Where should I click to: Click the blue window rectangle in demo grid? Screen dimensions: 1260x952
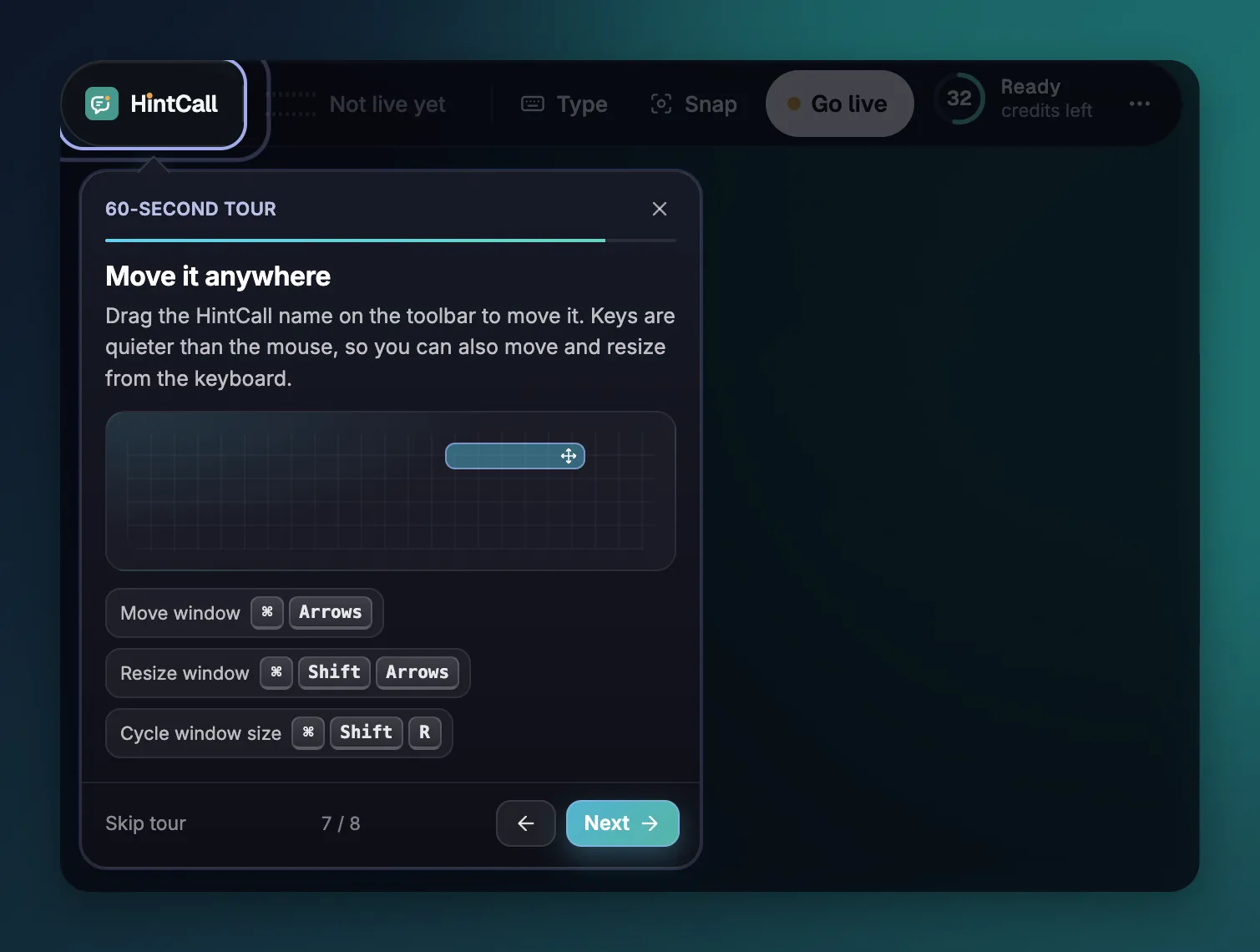click(x=515, y=456)
